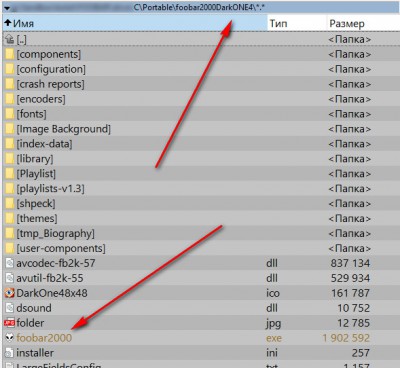Screen dimensions: 400x368
Task: Click <Папка> size cell of [themes] row
Action: coord(349,219)
